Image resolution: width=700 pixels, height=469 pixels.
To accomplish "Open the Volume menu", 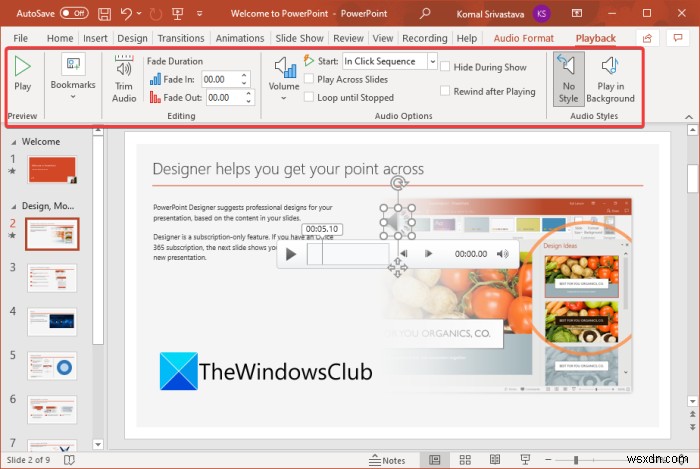I will pos(284,79).
